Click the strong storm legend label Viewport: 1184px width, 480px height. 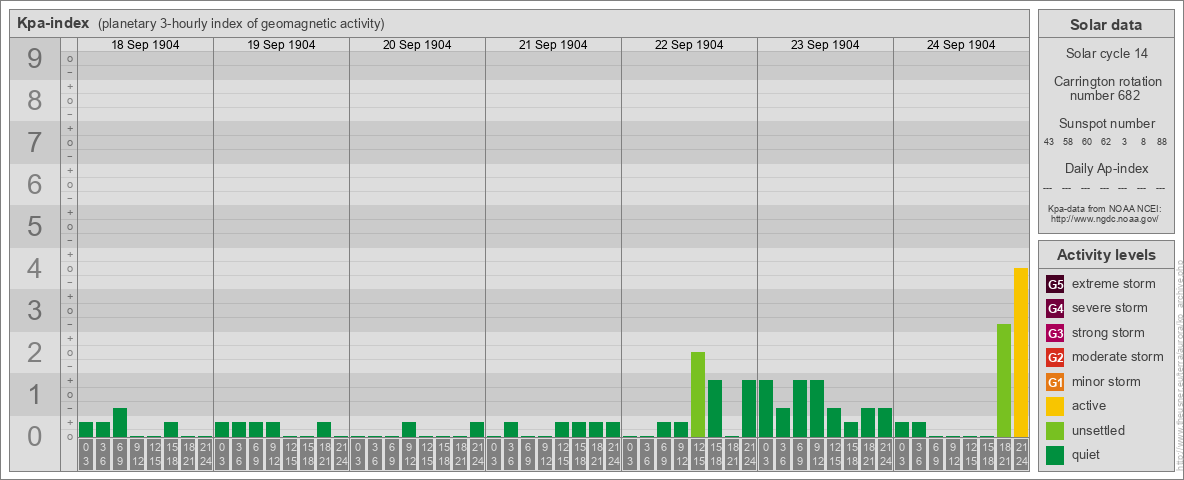click(1108, 333)
